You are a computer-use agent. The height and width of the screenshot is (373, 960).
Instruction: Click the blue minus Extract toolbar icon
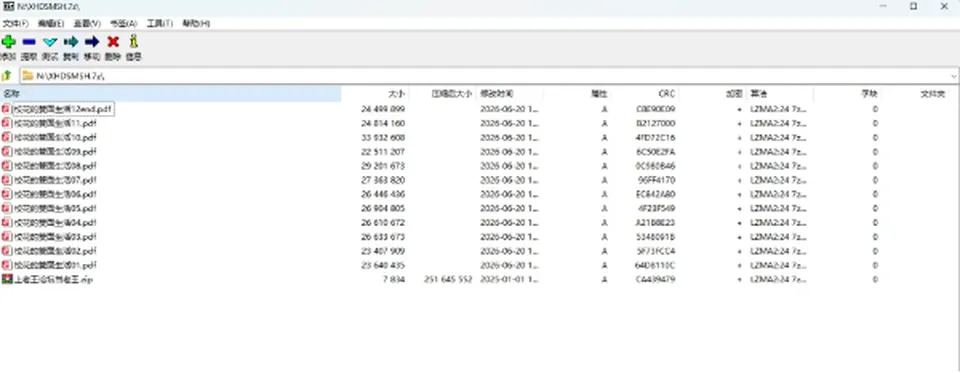tap(29, 42)
